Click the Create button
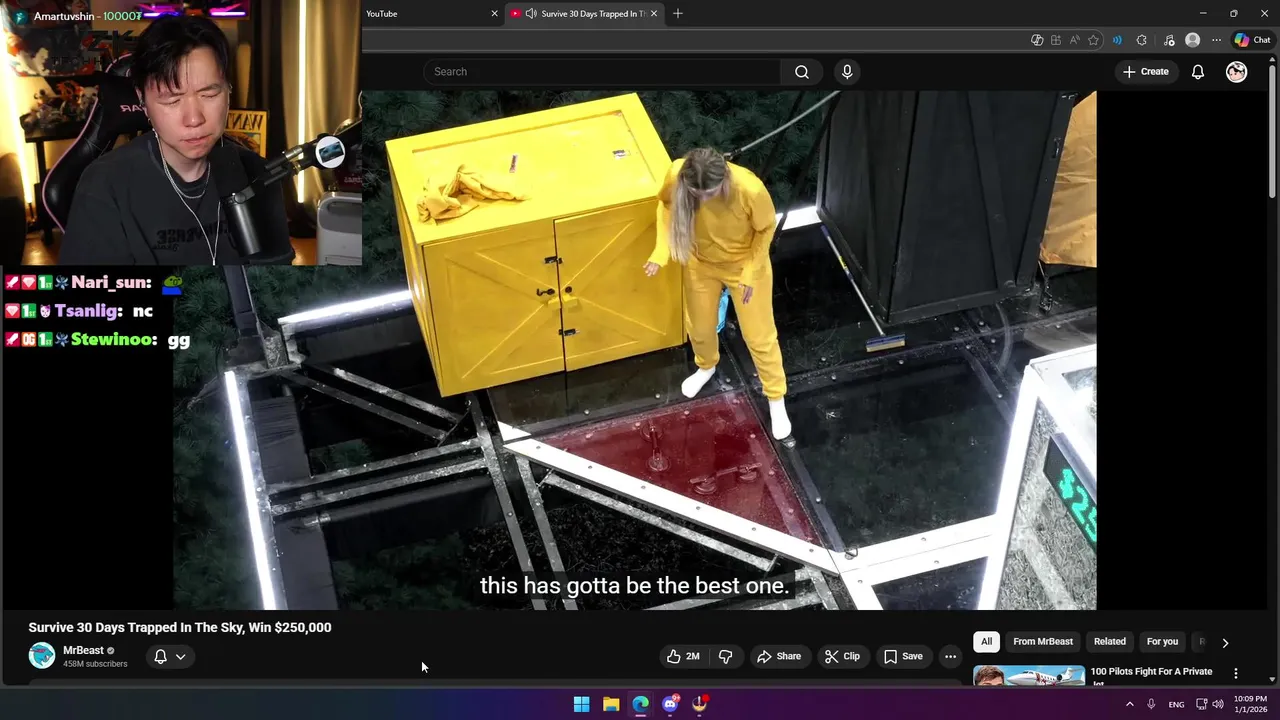This screenshot has width=1280, height=720. pos(1145,72)
